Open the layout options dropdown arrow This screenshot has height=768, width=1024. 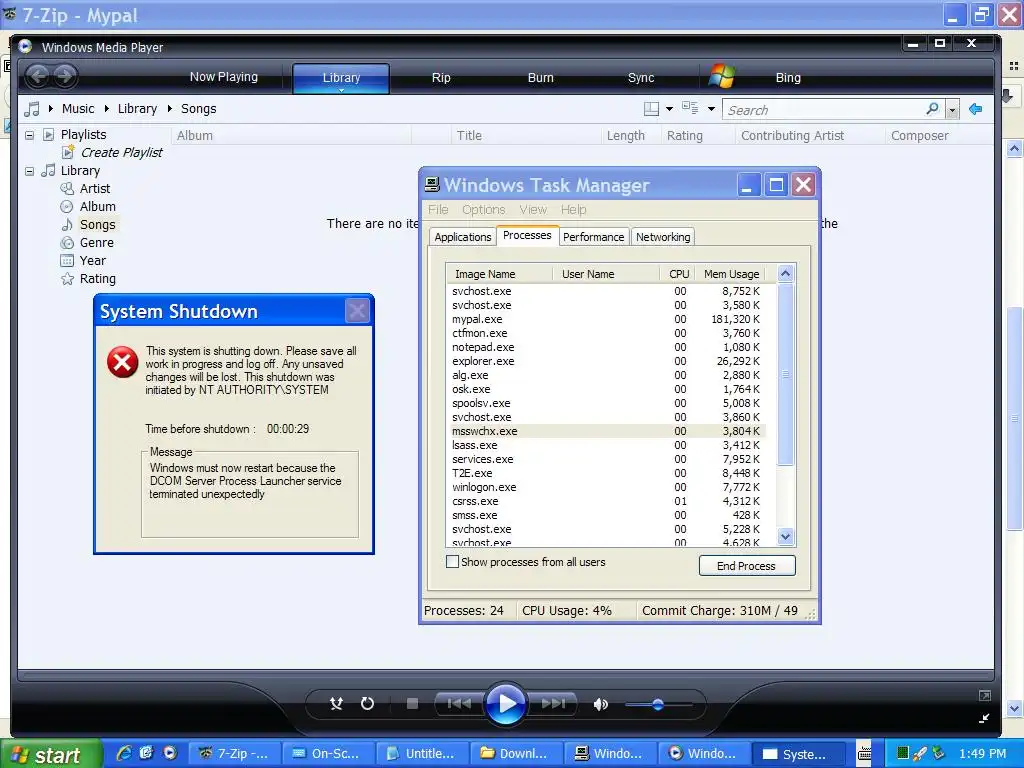(x=669, y=109)
